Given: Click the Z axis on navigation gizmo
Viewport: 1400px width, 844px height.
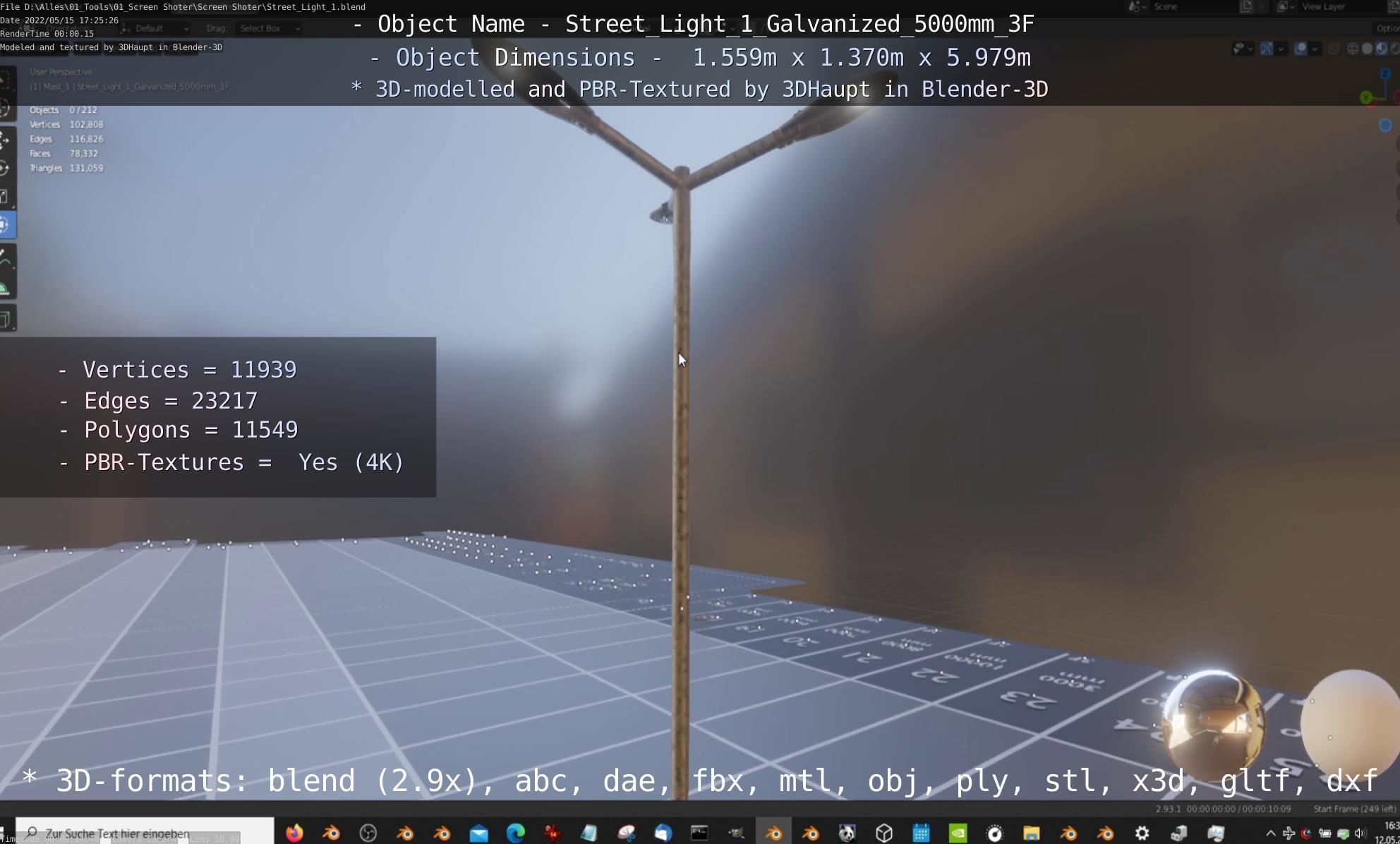Looking at the screenshot, I should tap(1385, 73).
